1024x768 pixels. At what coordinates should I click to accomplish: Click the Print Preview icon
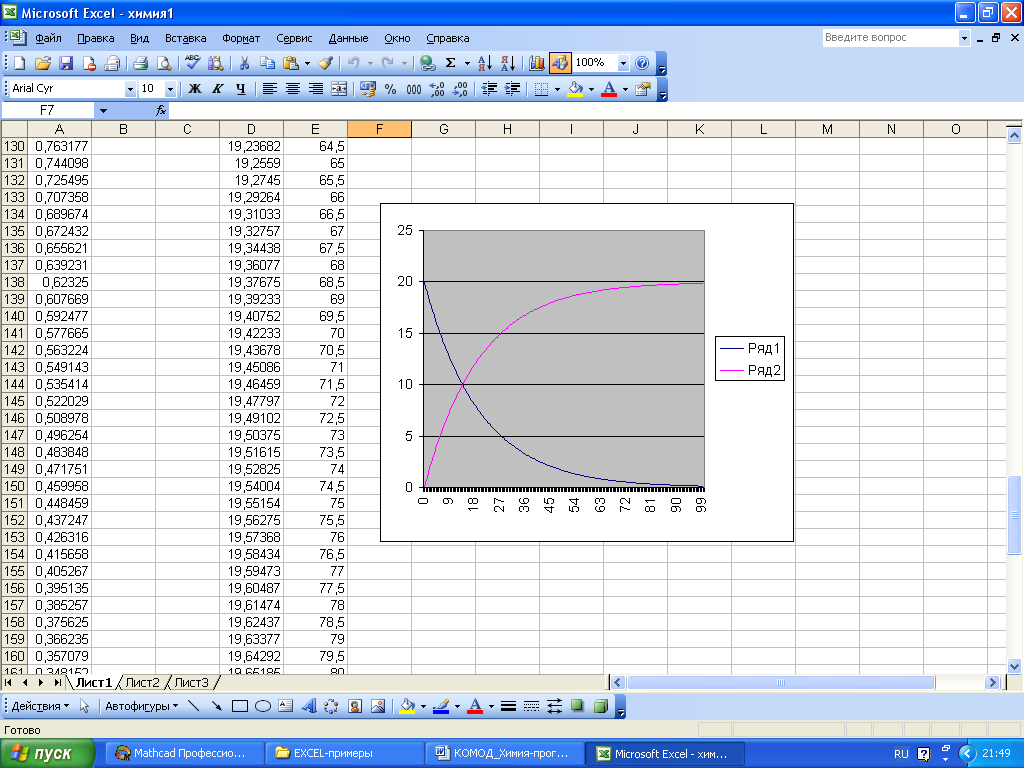click(x=164, y=63)
